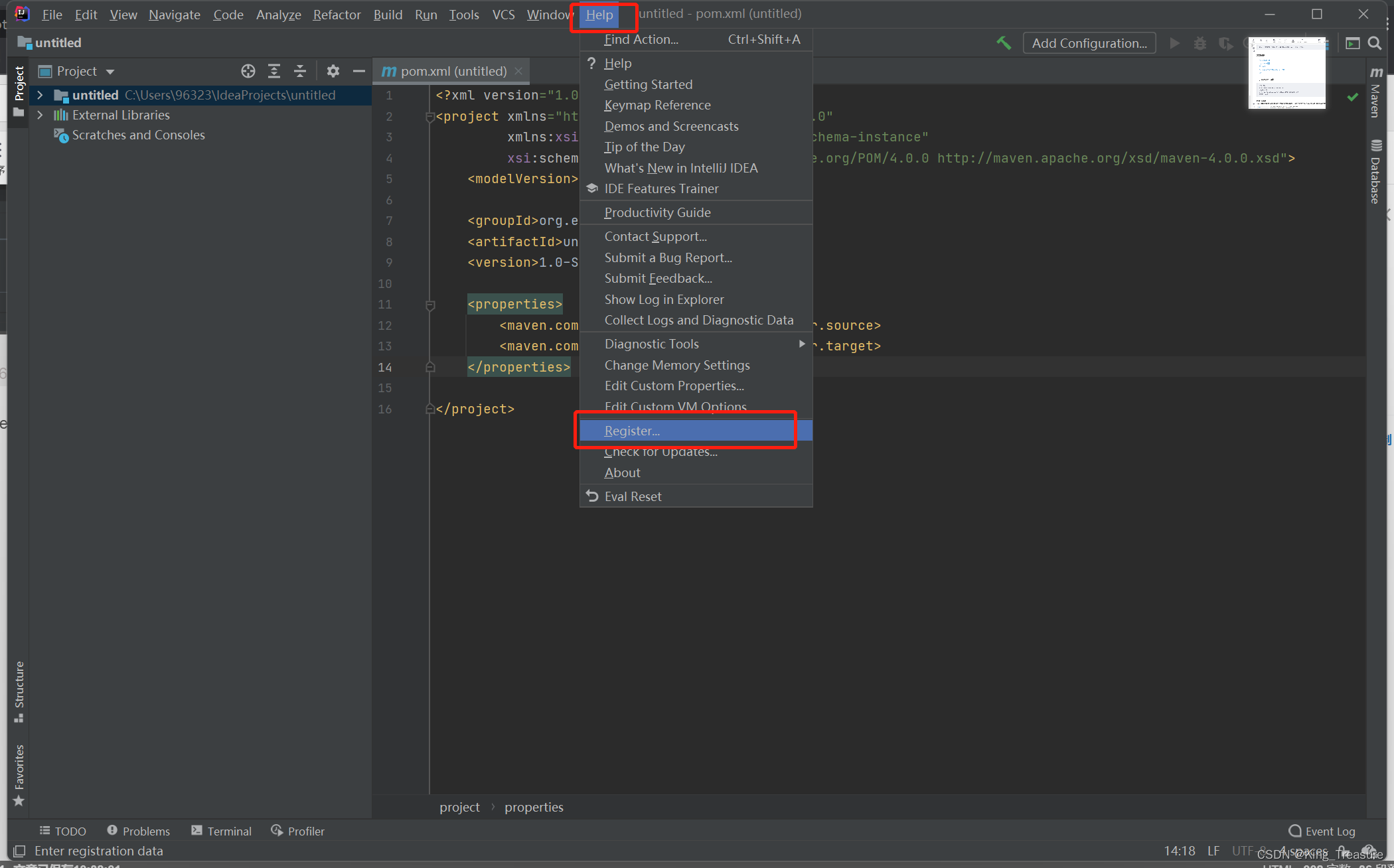Open the About menu item
Image resolution: width=1394 pixels, height=868 pixels.
pyautogui.click(x=696, y=472)
